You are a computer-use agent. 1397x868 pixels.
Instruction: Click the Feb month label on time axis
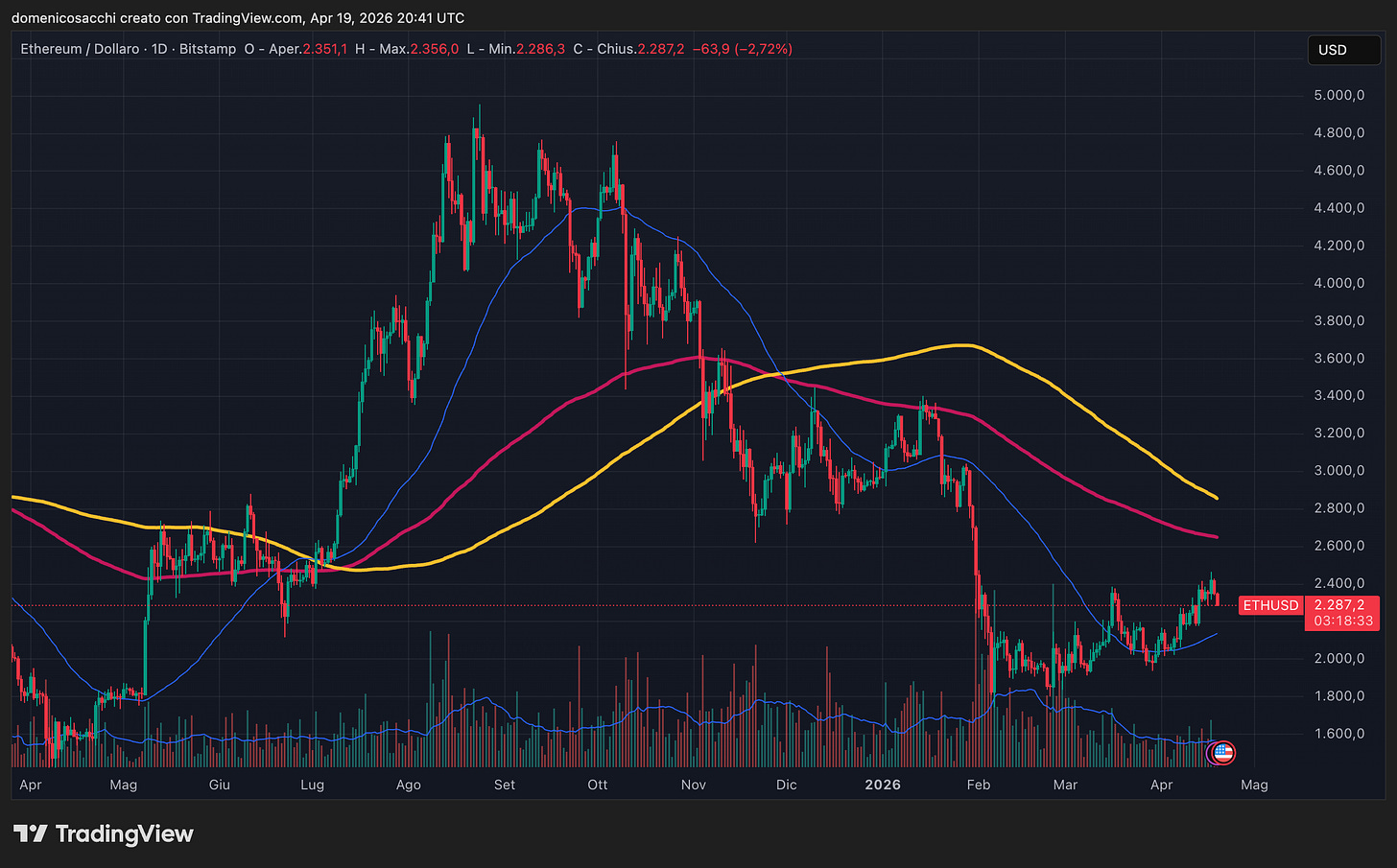point(979,785)
